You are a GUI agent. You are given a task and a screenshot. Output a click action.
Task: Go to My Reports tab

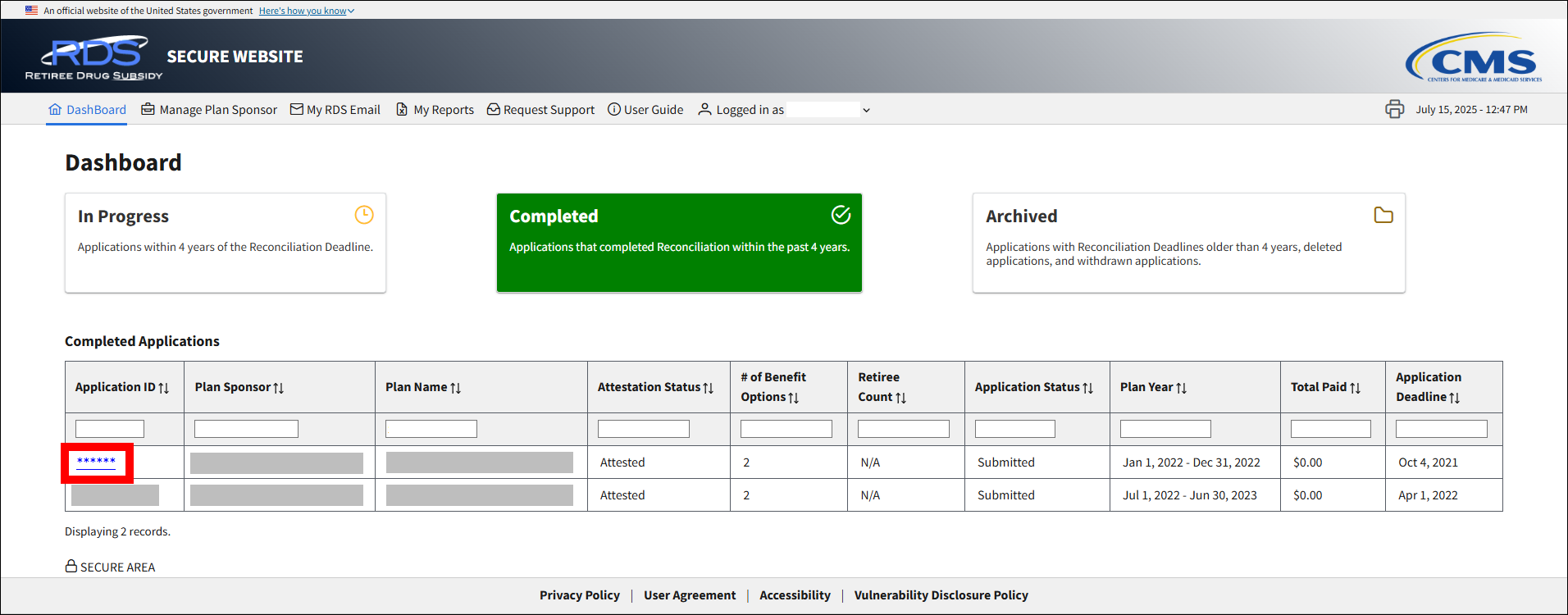coord(435,110)
